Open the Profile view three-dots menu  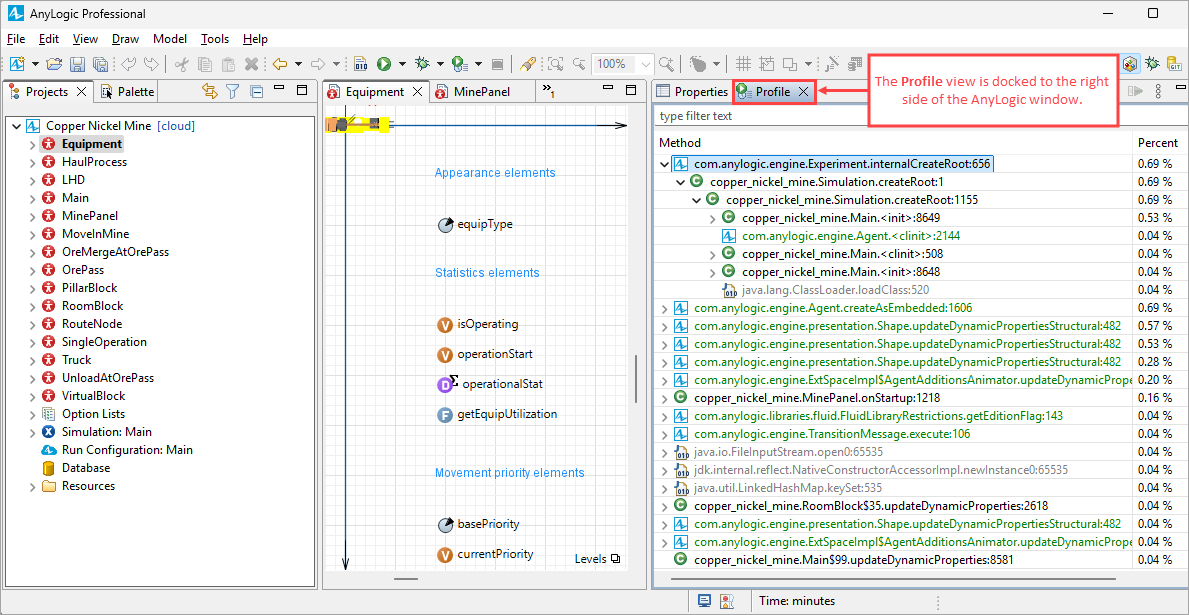point(1158,92)
